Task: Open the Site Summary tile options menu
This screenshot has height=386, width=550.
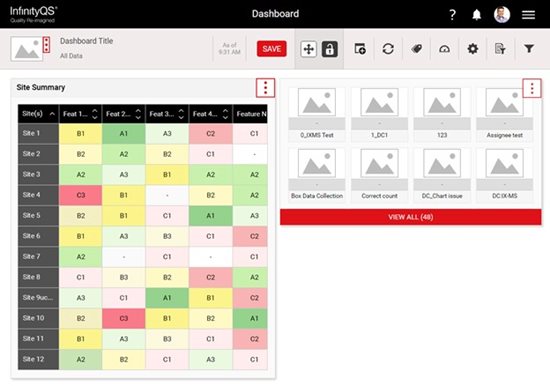Action: (x=265, y=87)
